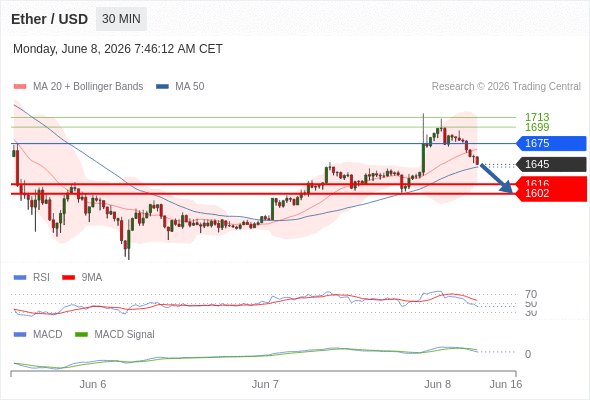
Task: Click the Jun 7 date axis label
Action: [x=265, y=384]
